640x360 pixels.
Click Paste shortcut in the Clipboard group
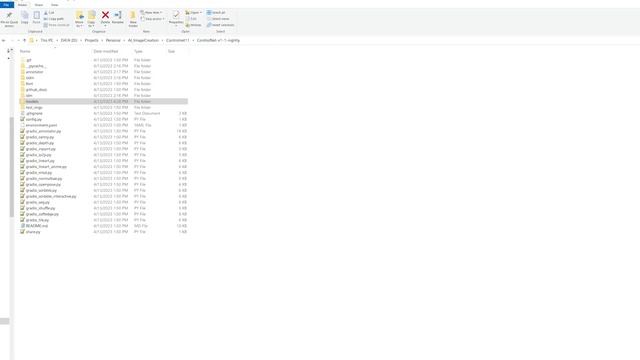click(x=56, y=25)
